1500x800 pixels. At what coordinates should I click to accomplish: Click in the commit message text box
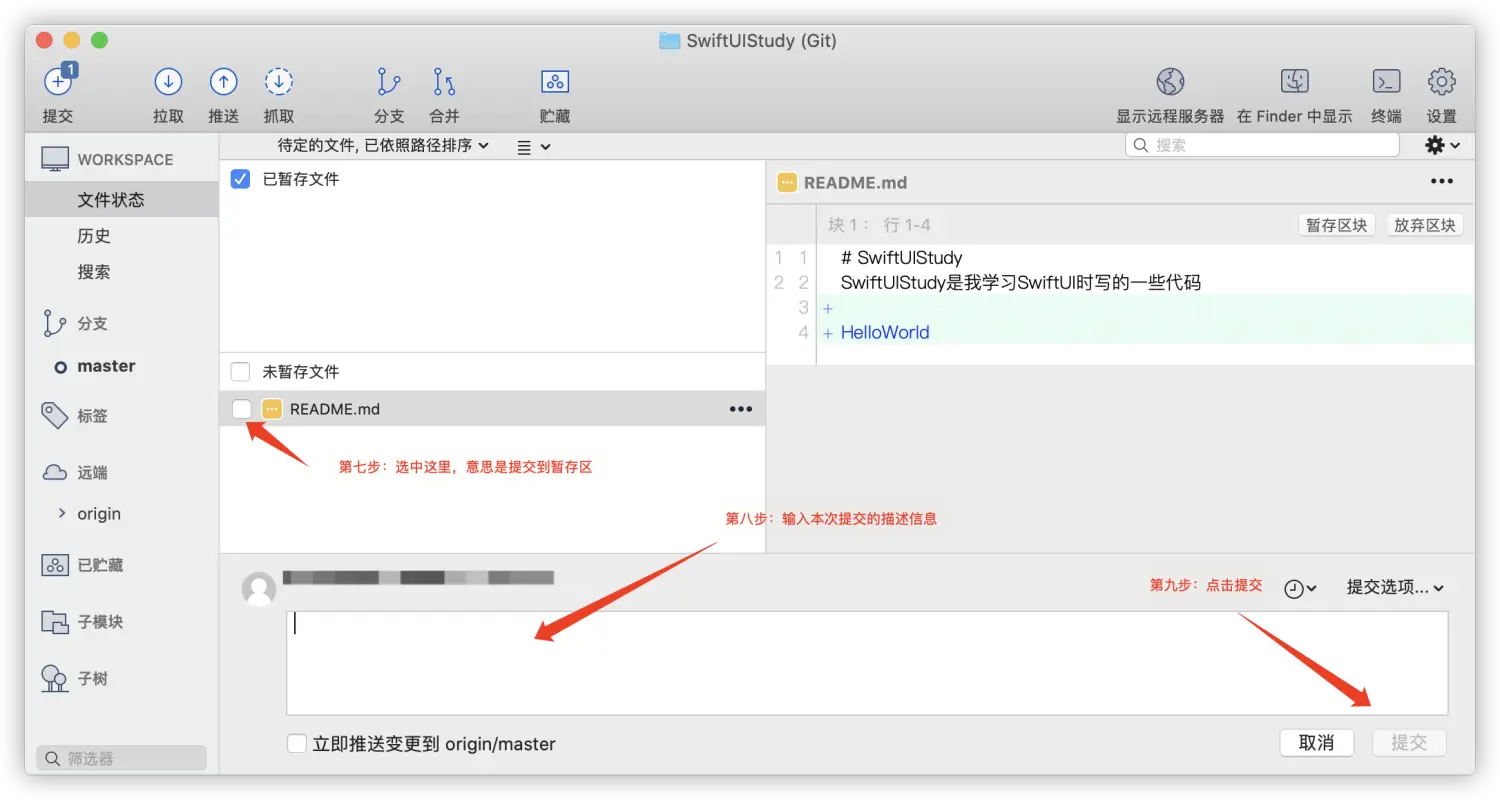click(x=867, y=663)
